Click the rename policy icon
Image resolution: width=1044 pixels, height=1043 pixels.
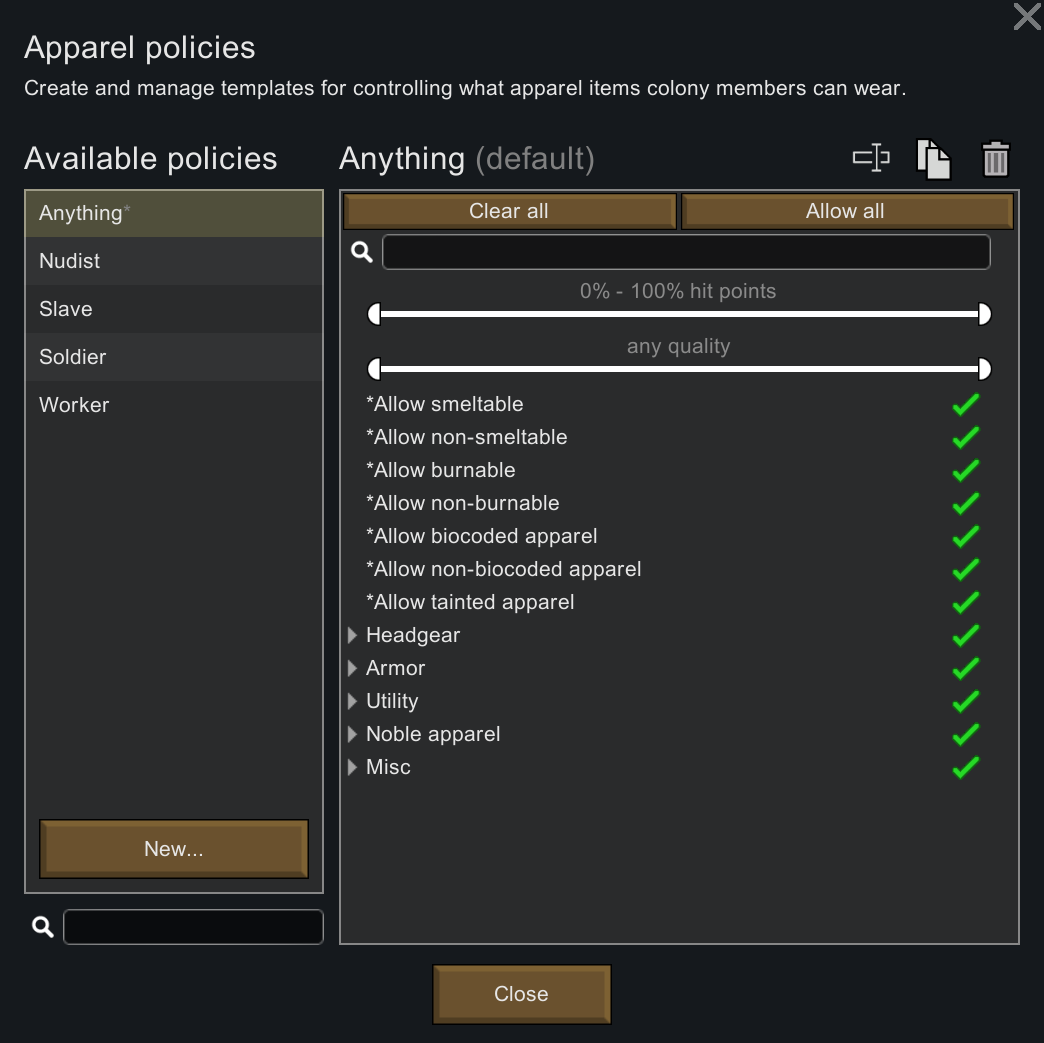point(871,158)
